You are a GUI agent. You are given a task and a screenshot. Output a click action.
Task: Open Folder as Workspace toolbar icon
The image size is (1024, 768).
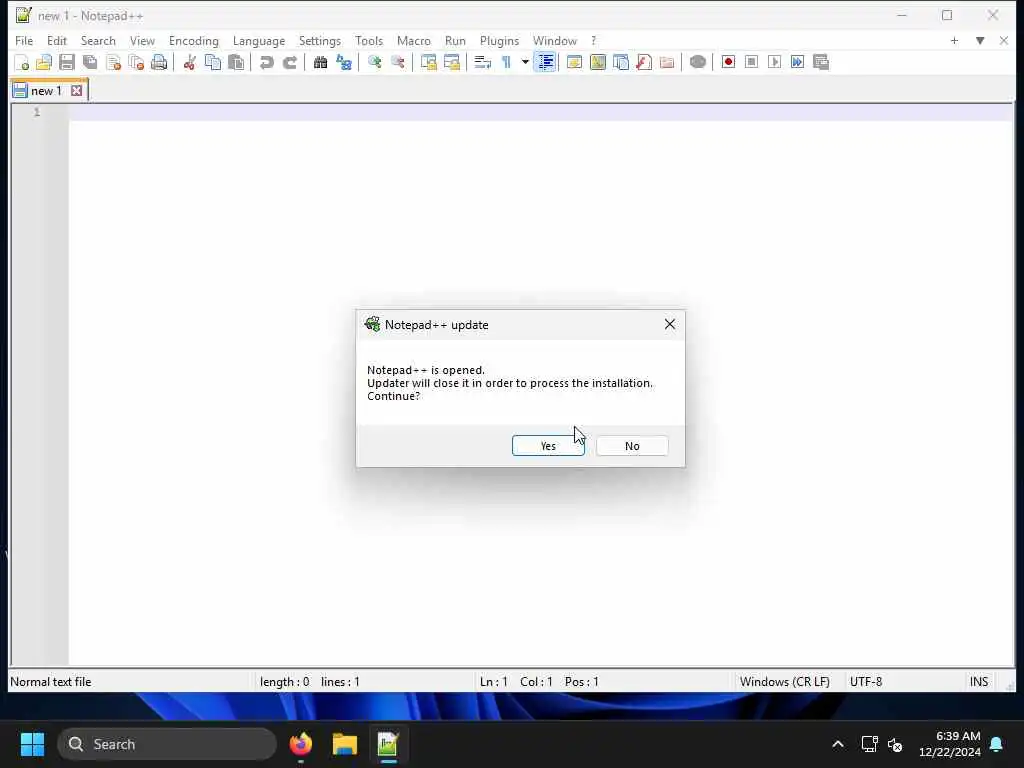[667, 62]
